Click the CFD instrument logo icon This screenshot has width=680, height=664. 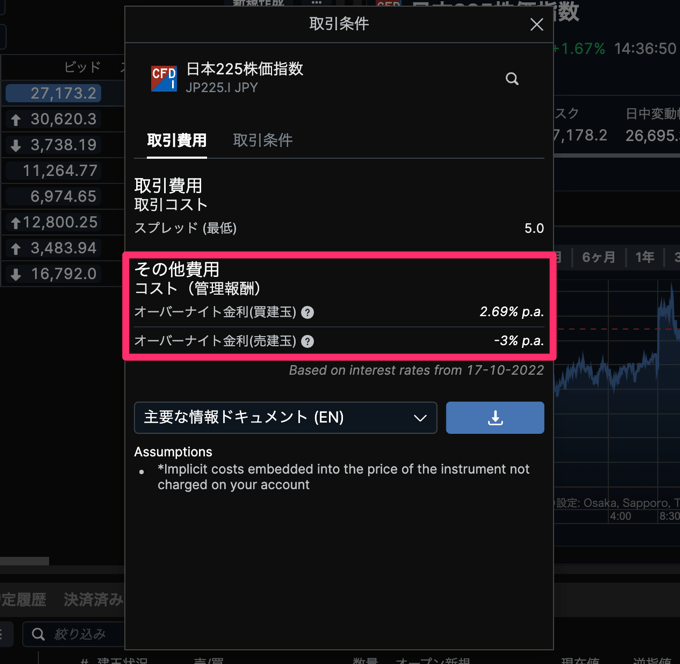point(163,79)
